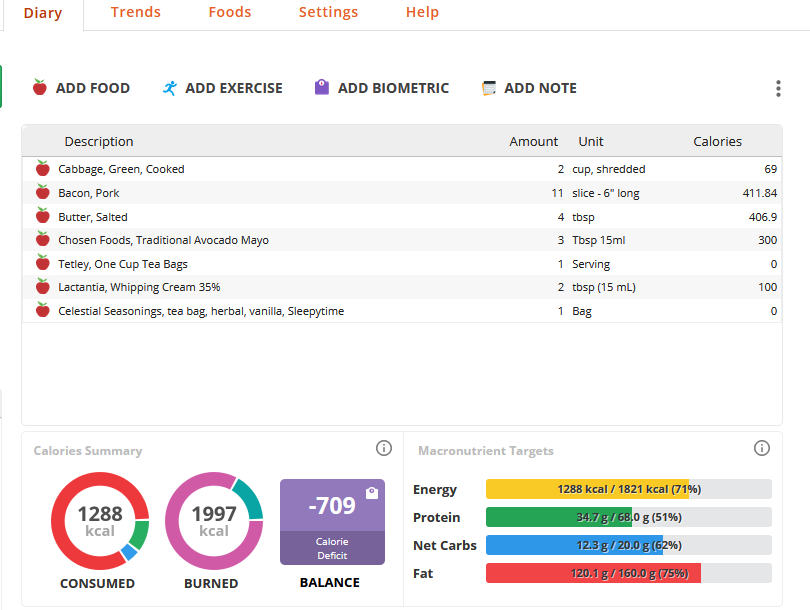Click the BURNED label
Image resolution: width=810 pixels, height=610 pixels.
(x=211, y=583)
